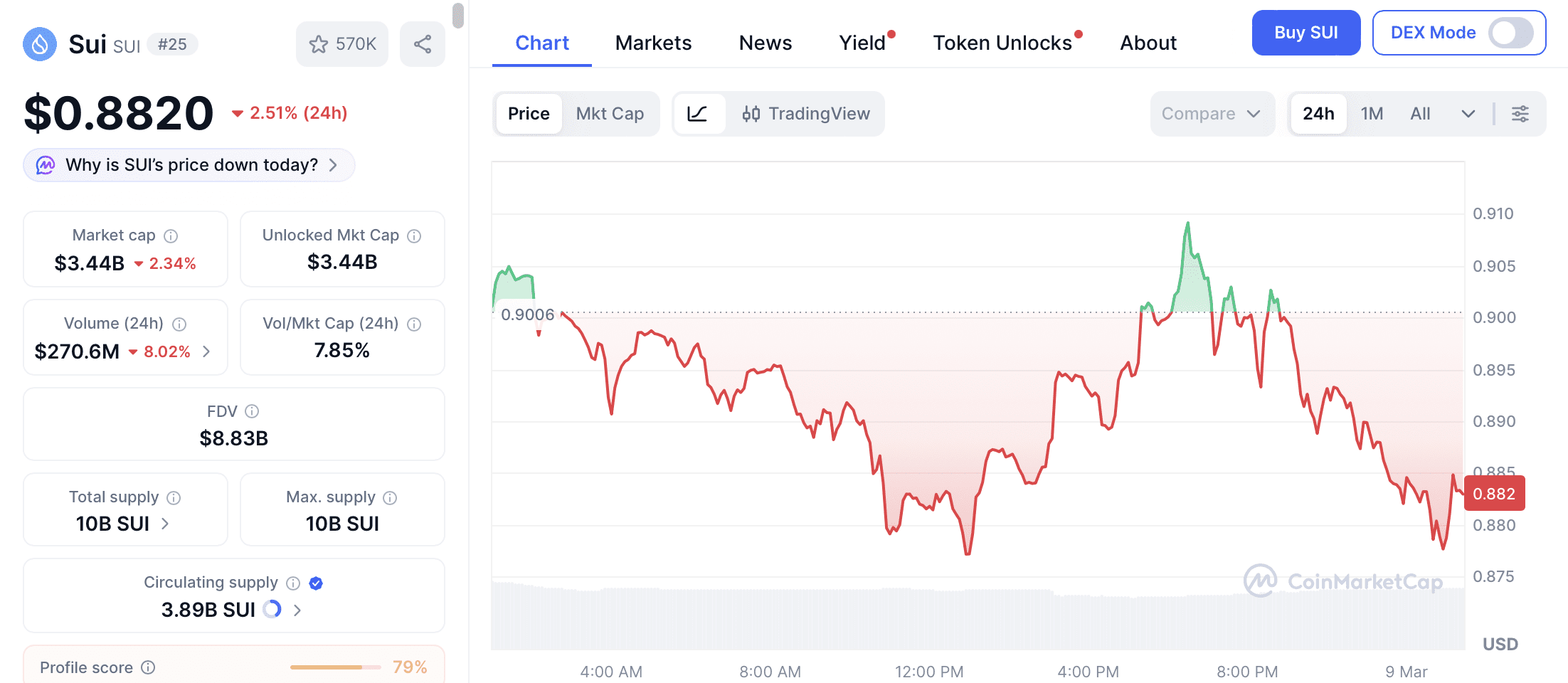Screen dimensions: 1568x683
Task: Click the share icon button
Action: (423, 44)
